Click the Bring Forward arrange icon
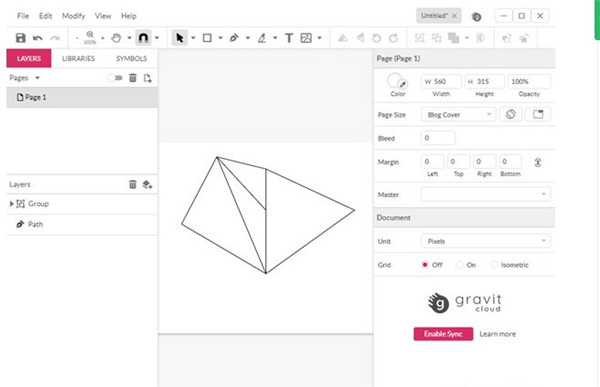The image size is (600, 387). click(507, 38)
